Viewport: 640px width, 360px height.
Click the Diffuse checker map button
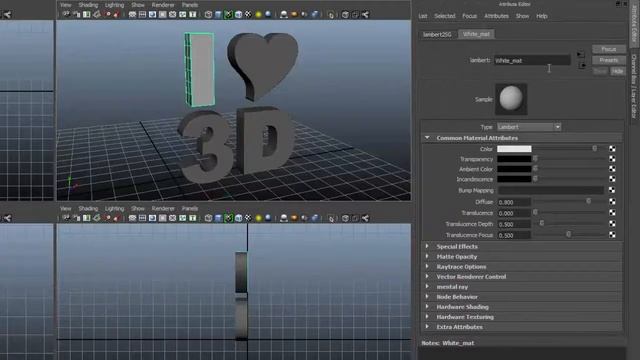point(612,201)
